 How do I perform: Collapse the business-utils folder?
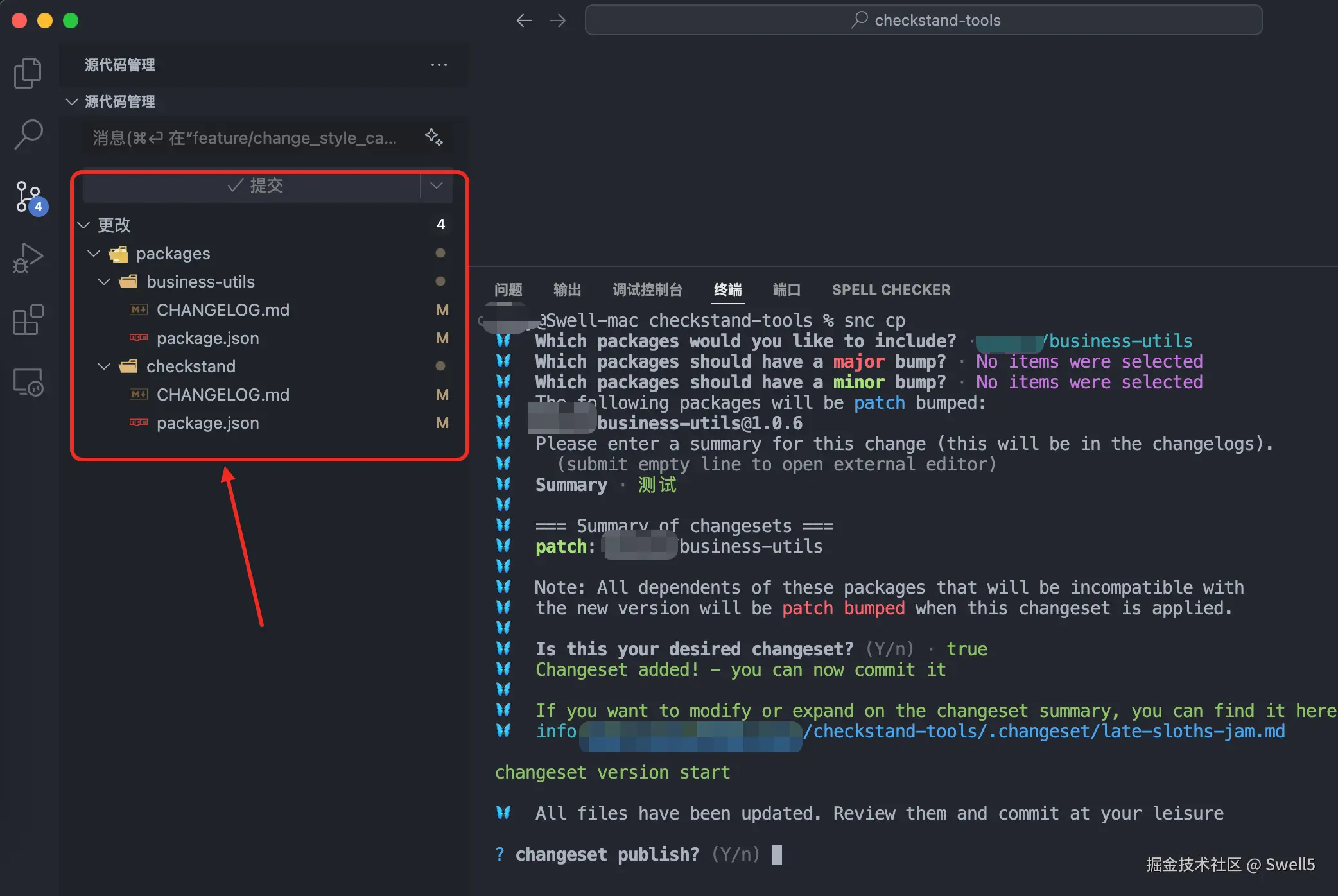pyautogui.click(x=104, y=282)
